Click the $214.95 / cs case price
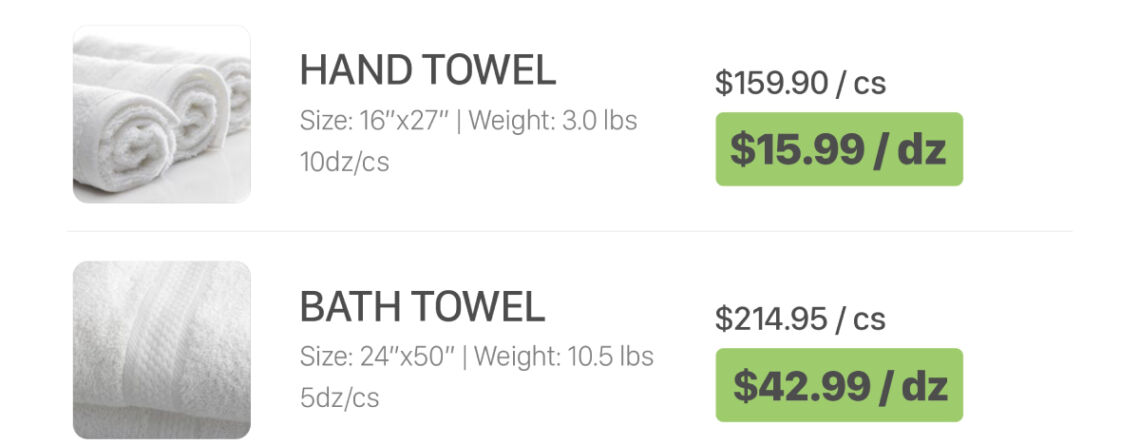 (800, 319)
